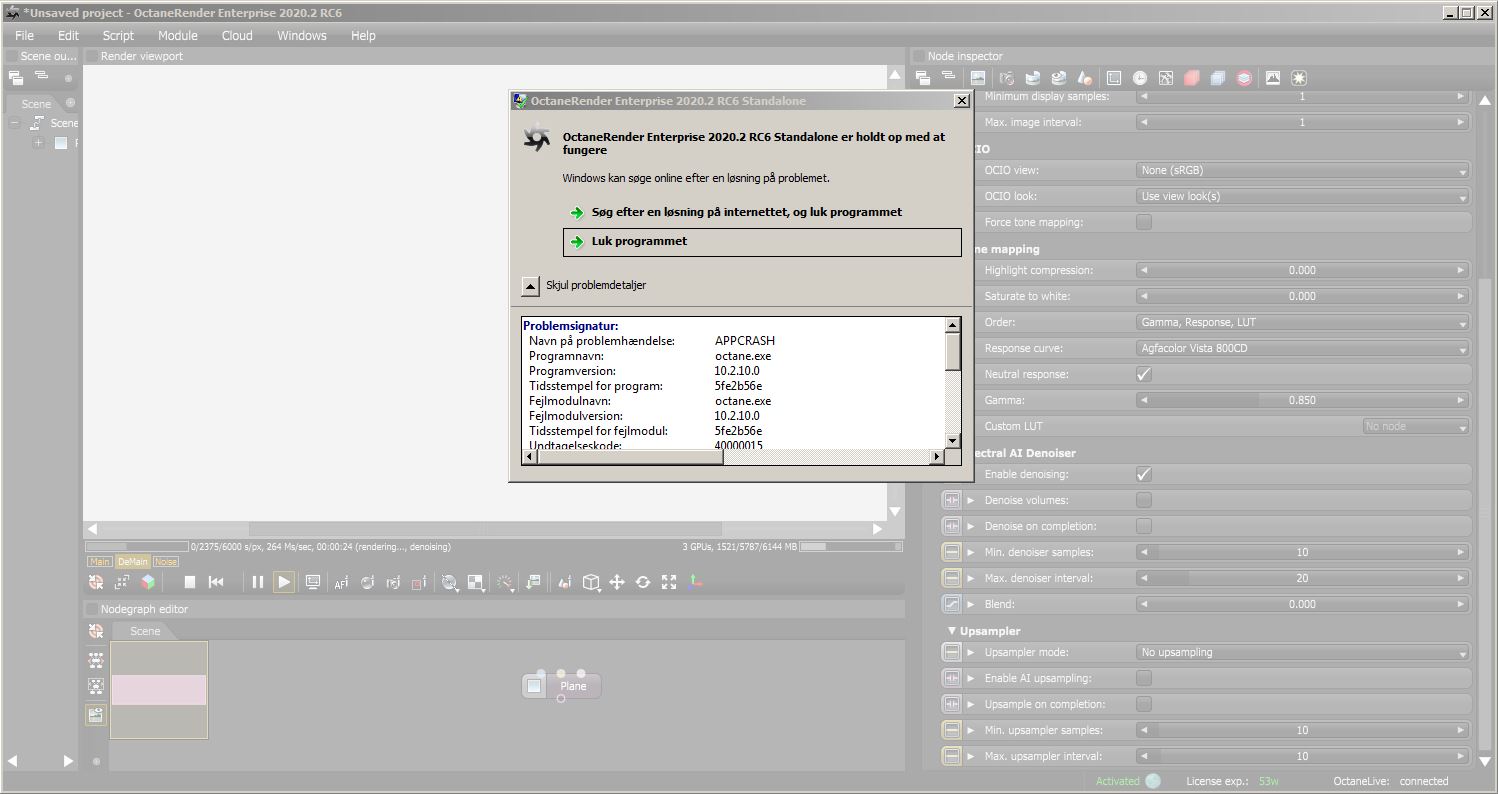Click the stacked blue layers icon in Node inspector

(1218, 78)
